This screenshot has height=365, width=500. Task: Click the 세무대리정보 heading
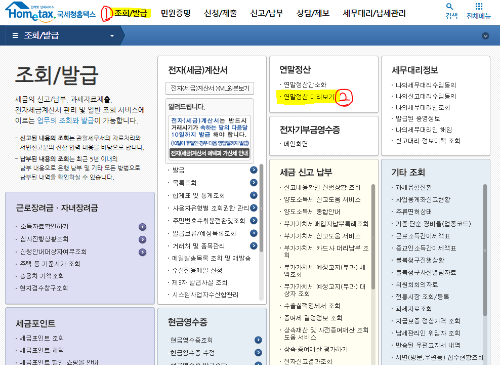click(x=415, y=70)
